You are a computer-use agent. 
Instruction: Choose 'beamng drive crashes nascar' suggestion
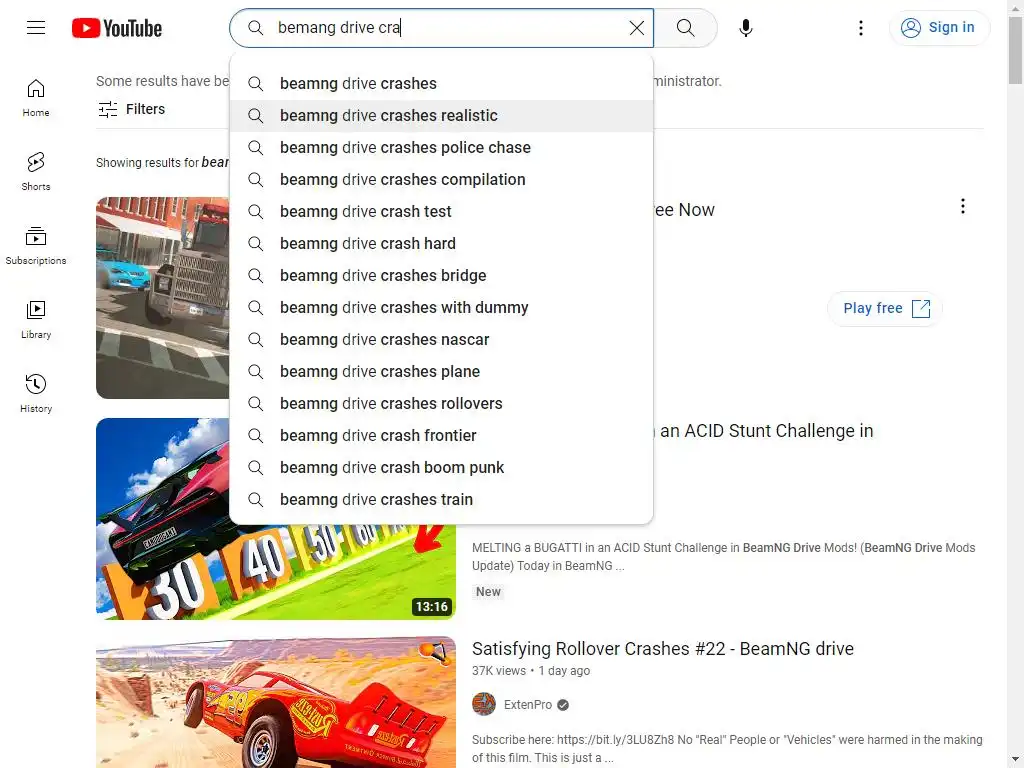click(x=441, y=340)
